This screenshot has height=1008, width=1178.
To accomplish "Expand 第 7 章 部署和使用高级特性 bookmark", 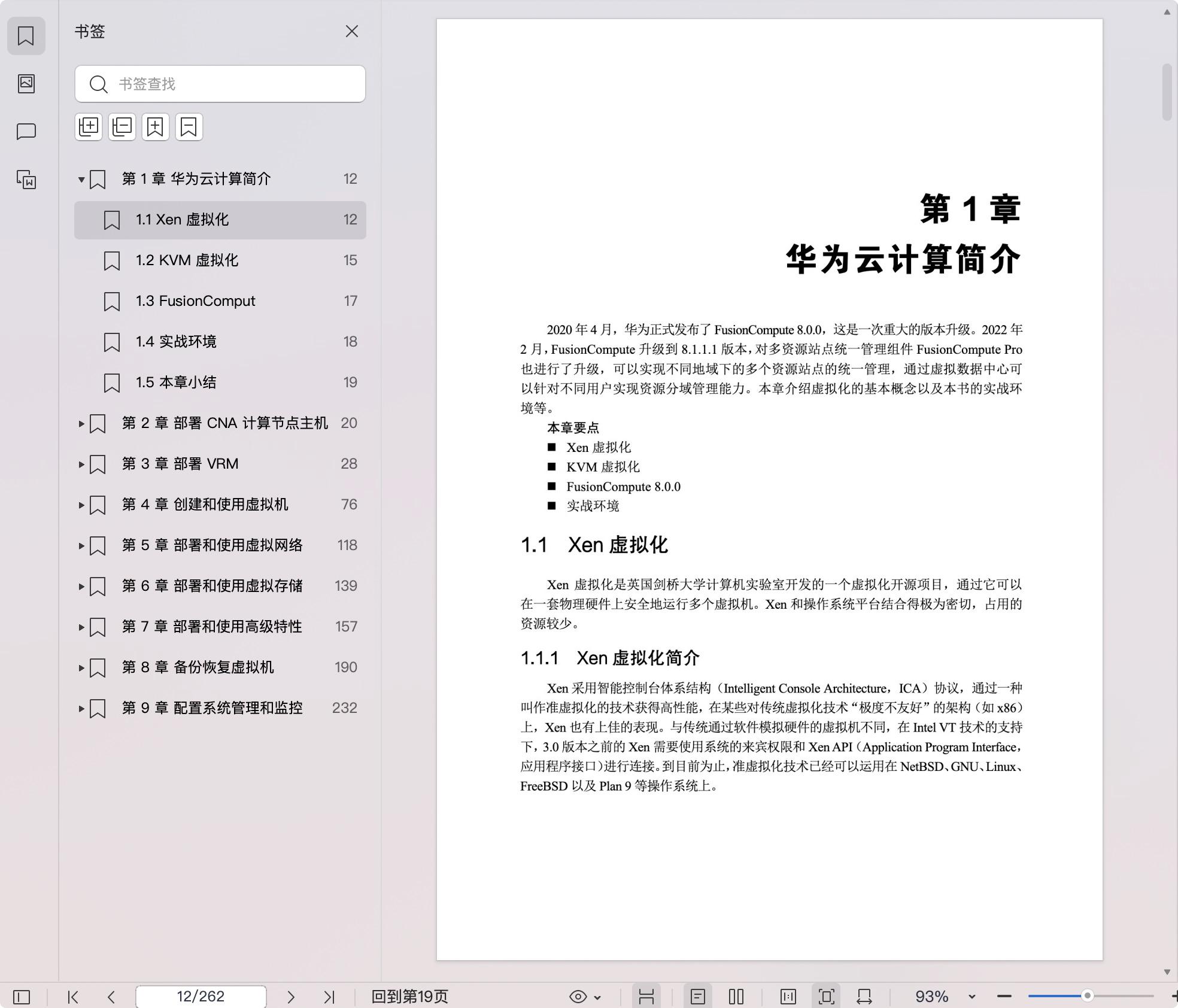I will point(81,627).
